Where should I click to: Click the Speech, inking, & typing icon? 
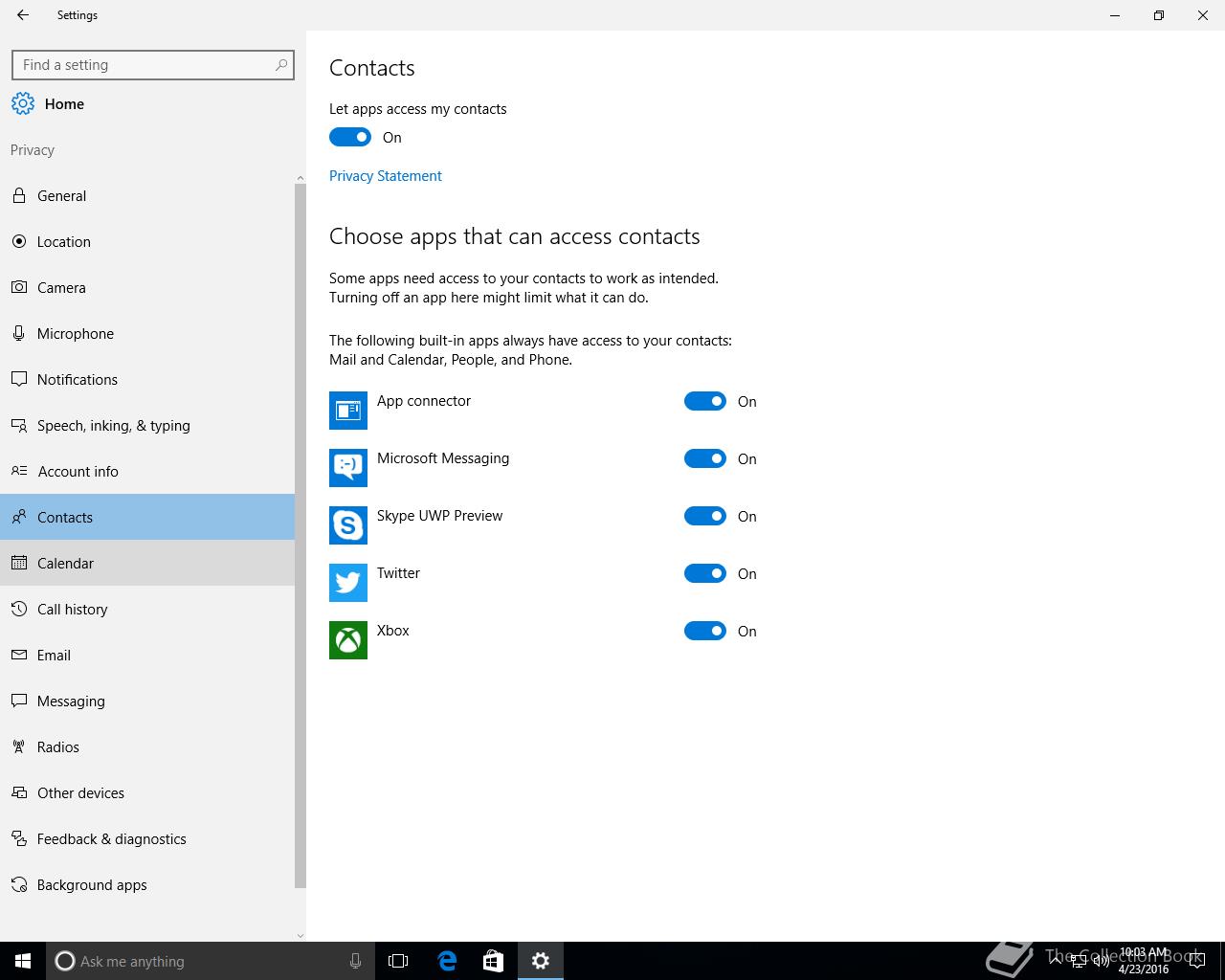click(19, 425)
